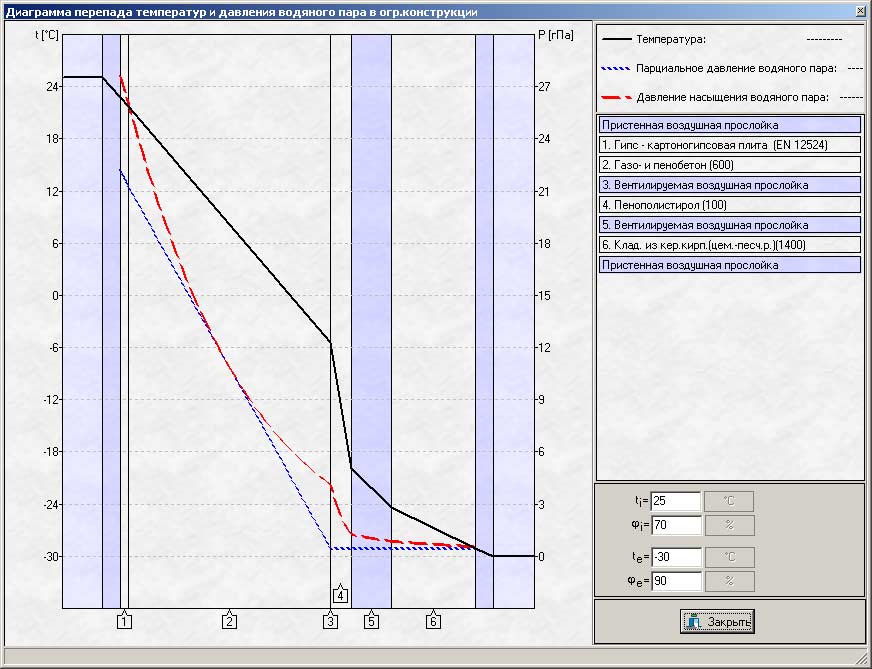Click the °C unit button beside te
The height and width of the screenshot is (669, 872).
point(728,557)
